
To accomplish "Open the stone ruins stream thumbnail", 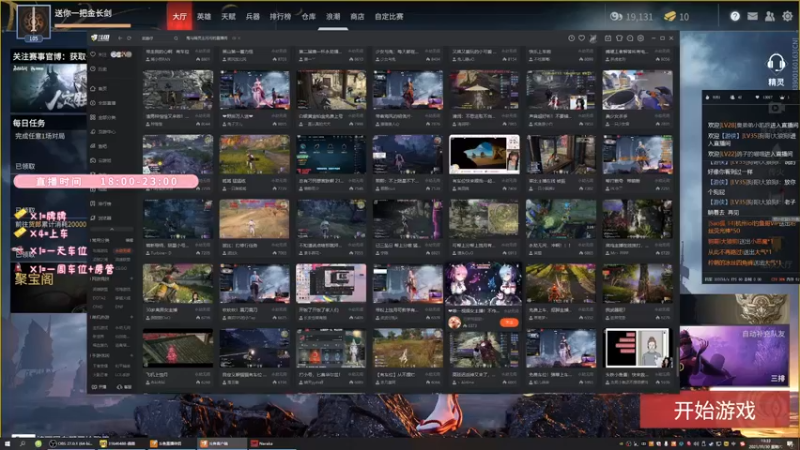I will [x=178, y=90].
